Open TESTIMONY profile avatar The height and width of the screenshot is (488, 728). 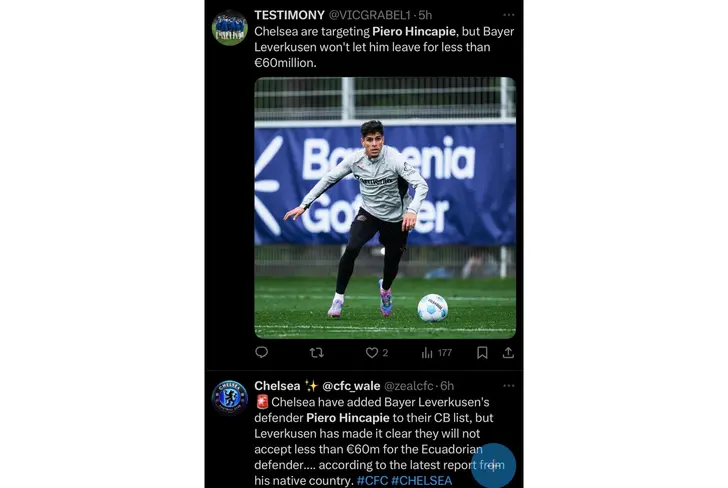click(x=230, y=28)
